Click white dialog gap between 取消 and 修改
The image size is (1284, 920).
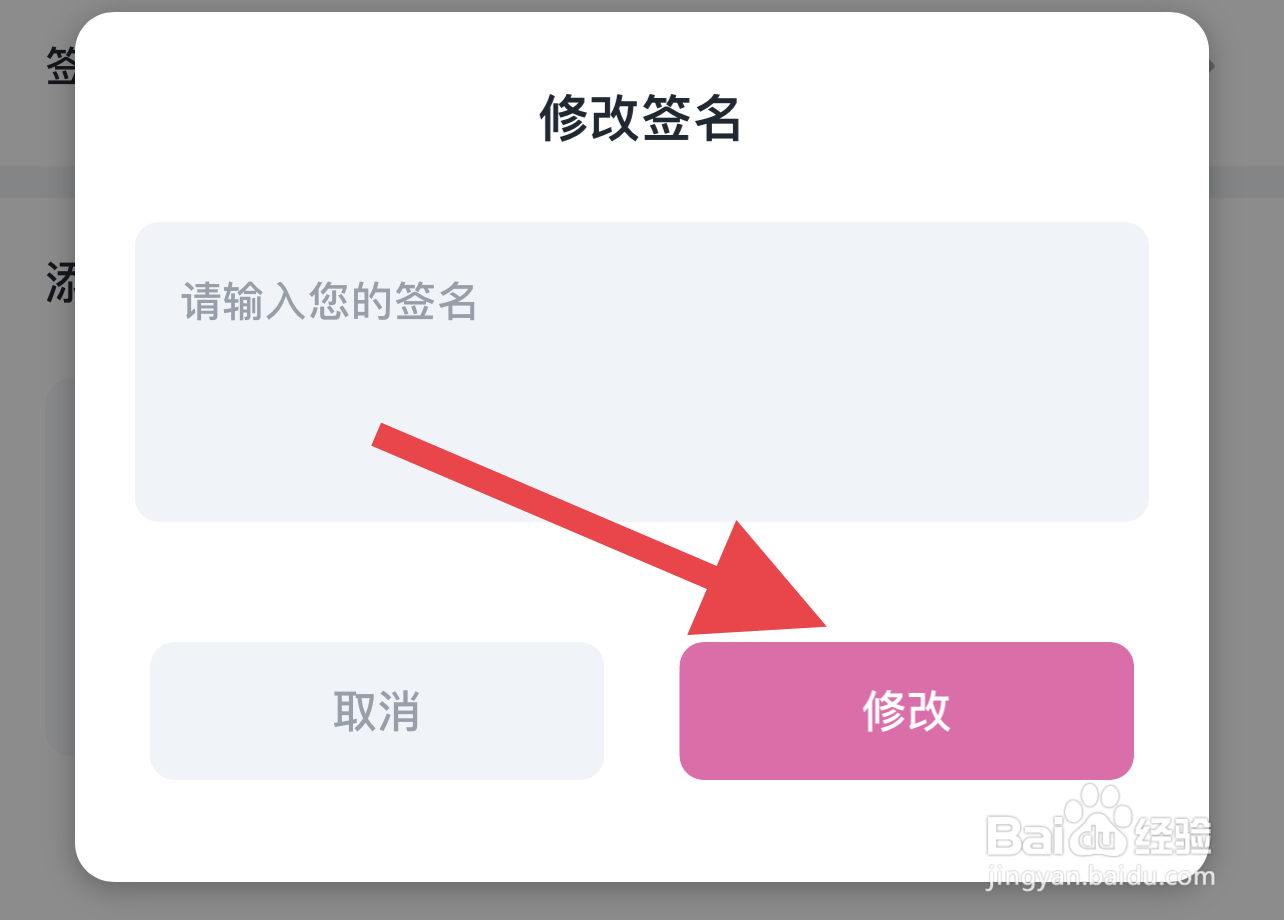[x=641, y=711]
